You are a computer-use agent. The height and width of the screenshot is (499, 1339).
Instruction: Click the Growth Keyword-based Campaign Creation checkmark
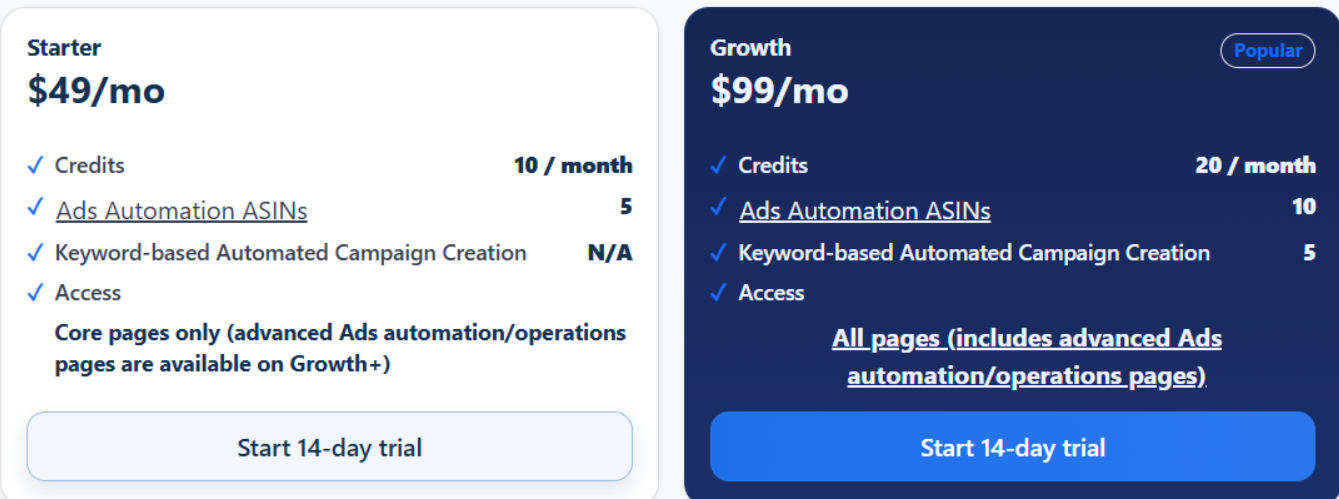point(718,253)
